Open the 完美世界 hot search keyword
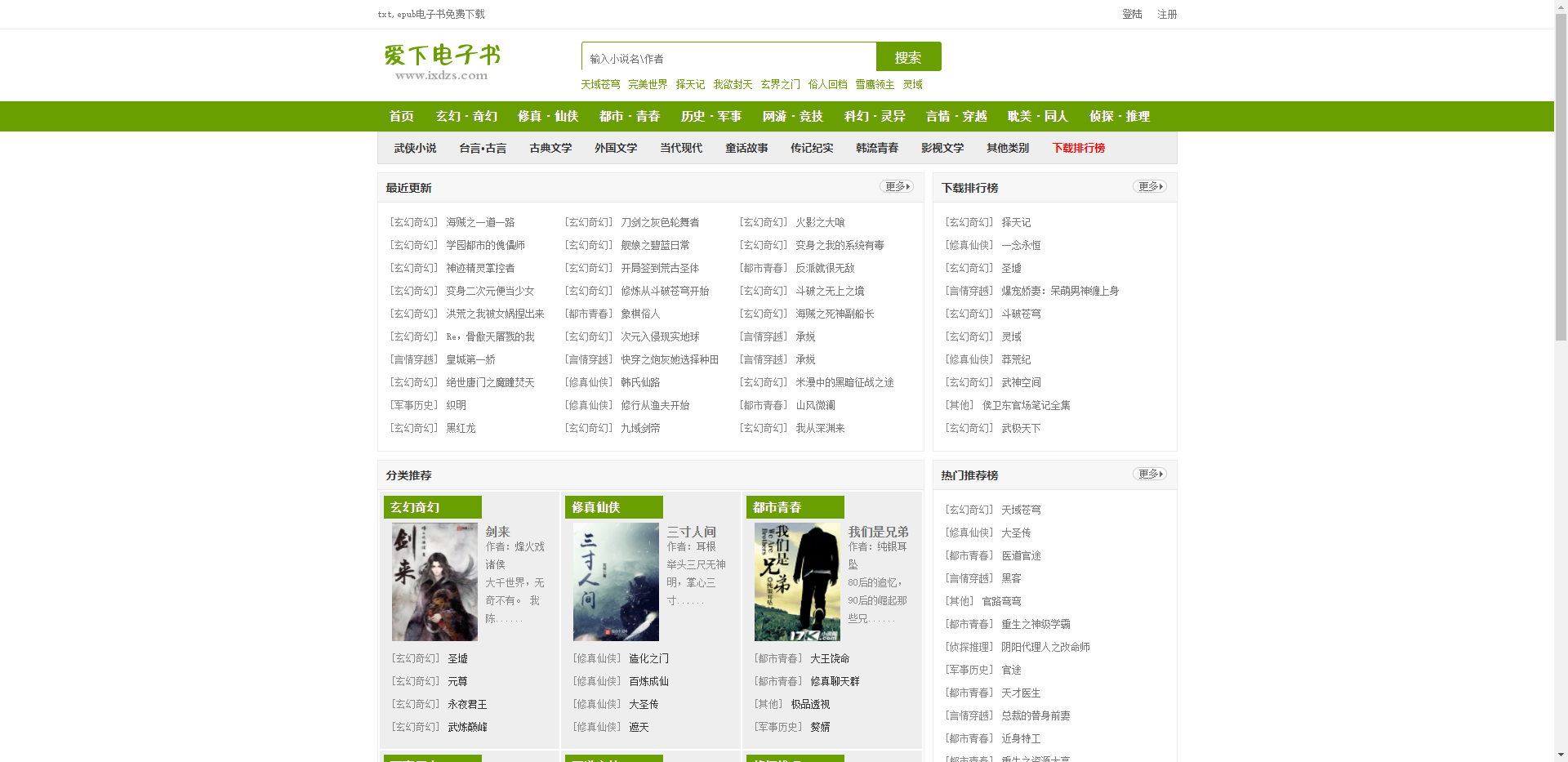Image resolution: width=1568 pixels, height=762 pixels. [648, 84]
